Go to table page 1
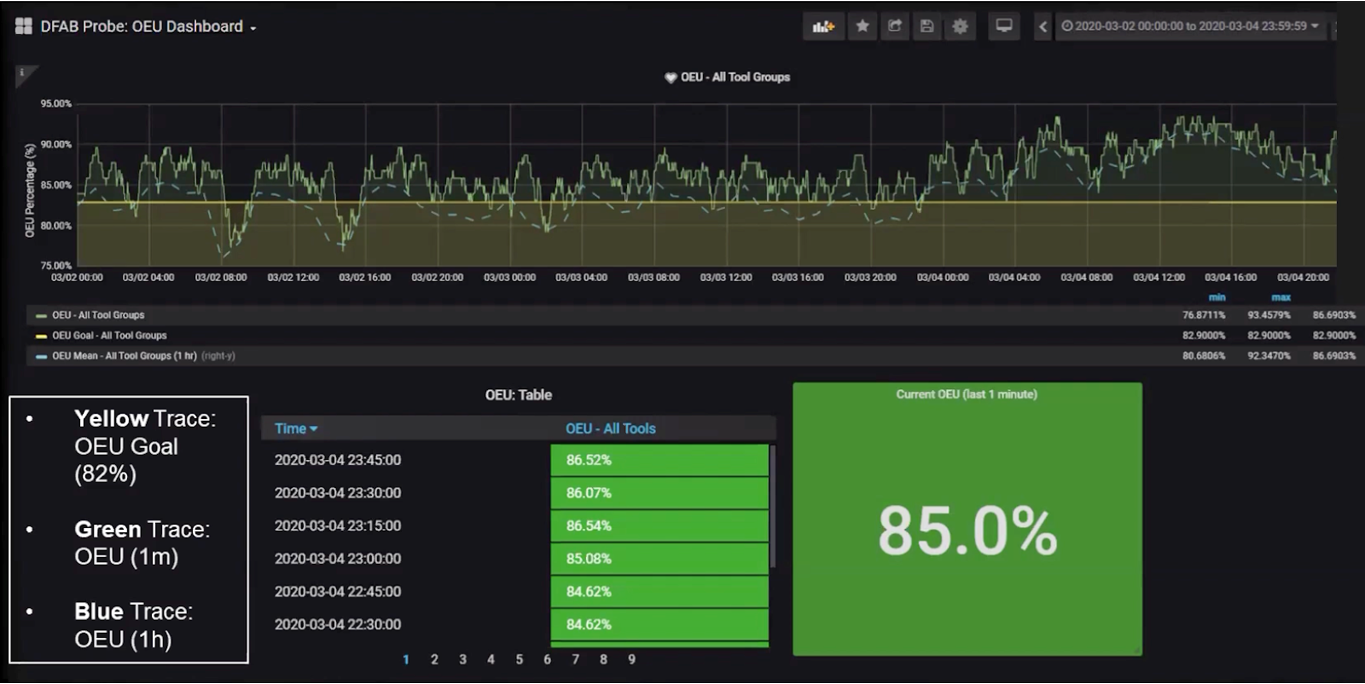Screen dimensions: 1365x684 406,659
